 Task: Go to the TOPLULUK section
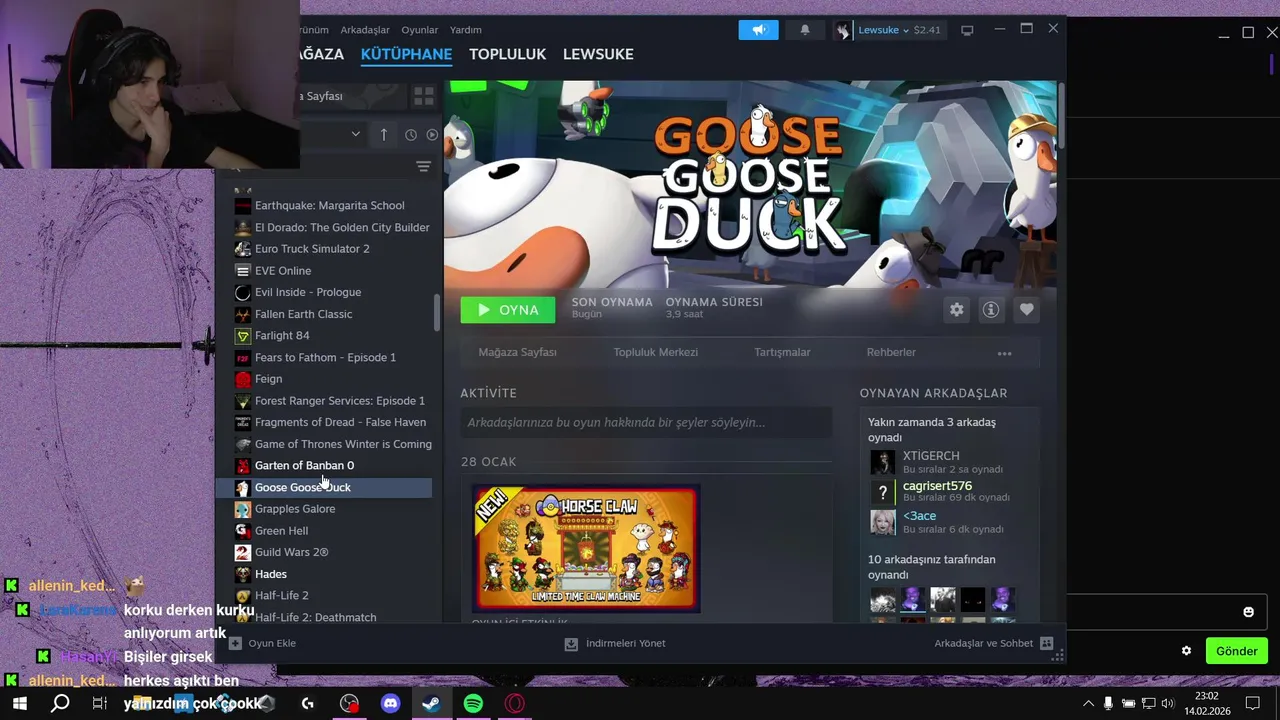click(507, 54)
